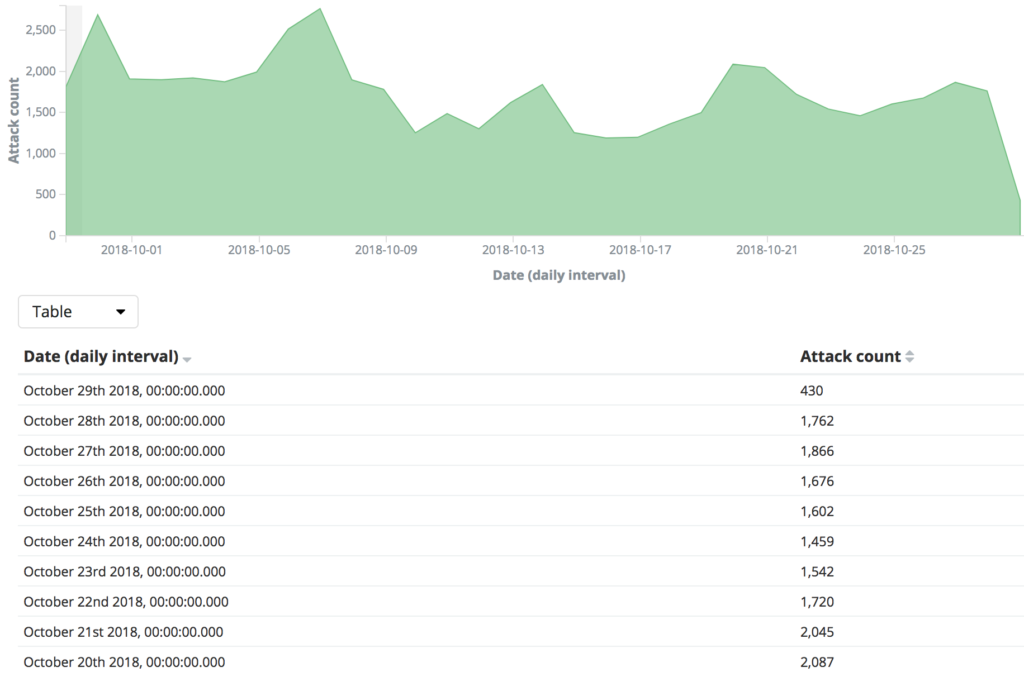This screenshot has height=696, width=1024.
Task: Sort by Attack count arrows icon
Action: [910, 356]
